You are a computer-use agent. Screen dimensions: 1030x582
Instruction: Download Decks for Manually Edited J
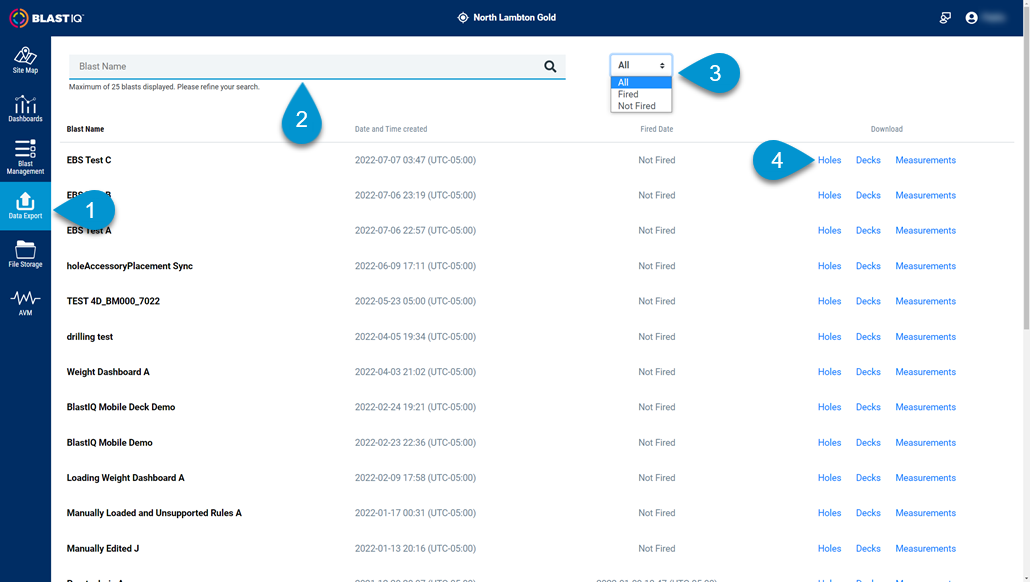point(868,548)
